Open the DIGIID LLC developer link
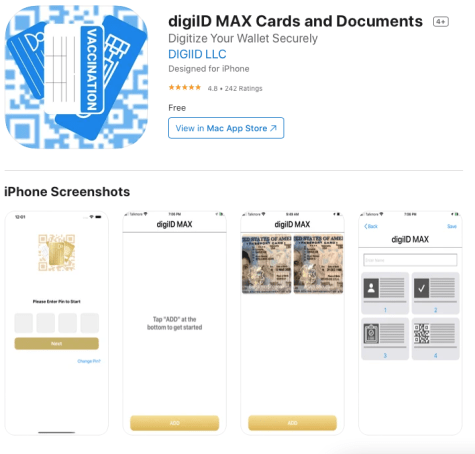This screenshot has height=454, width=475. click(197, 54)
